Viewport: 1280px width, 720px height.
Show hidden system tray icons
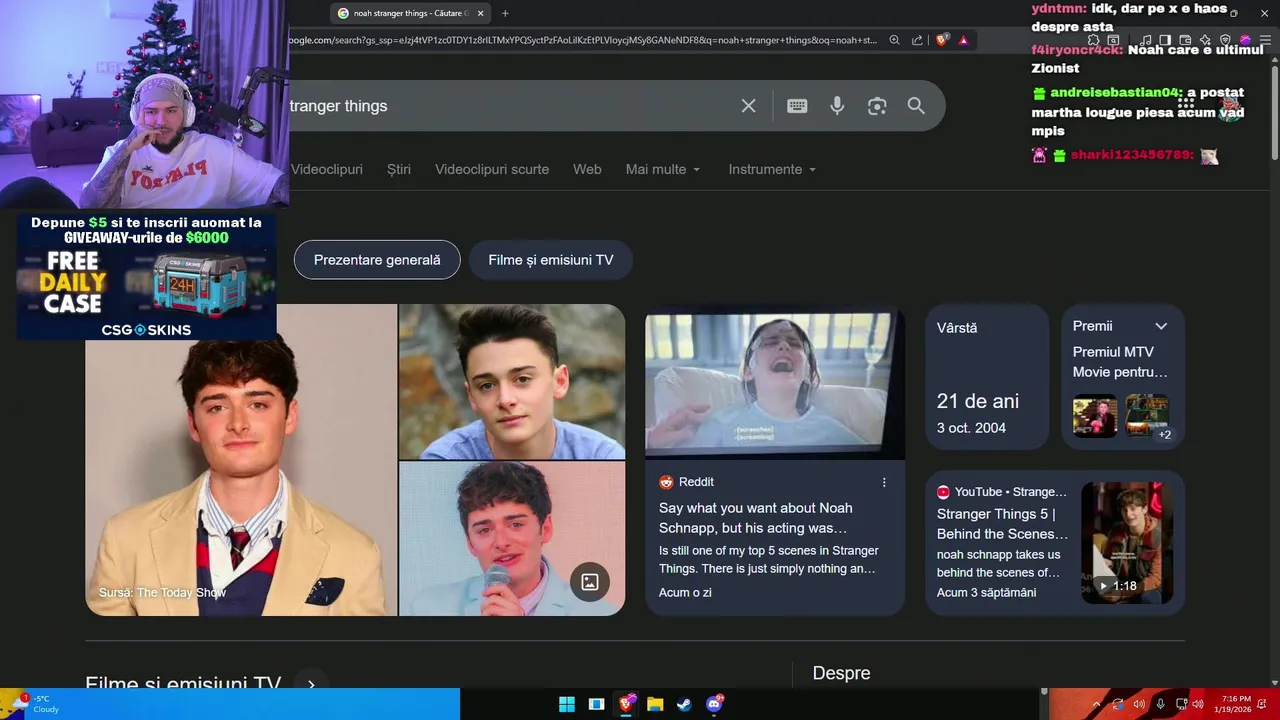point(1097,704)
